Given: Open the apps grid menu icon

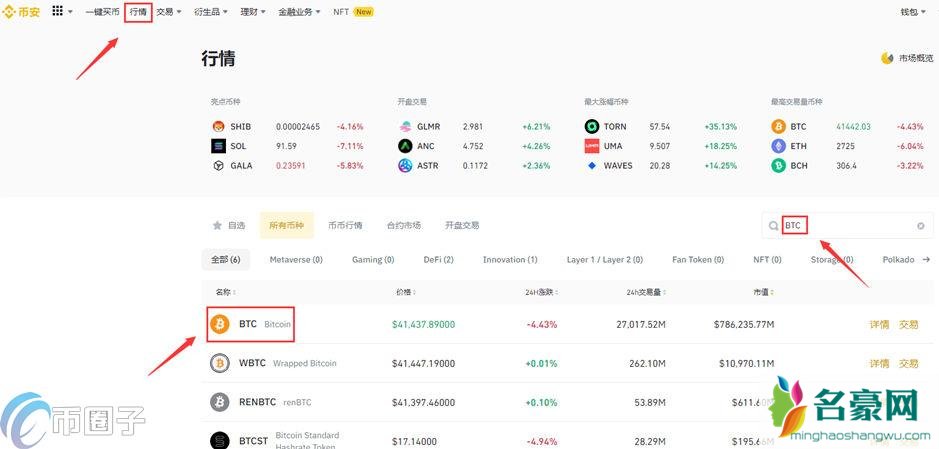Looking at the screenshot, I should tap(57, 11).
